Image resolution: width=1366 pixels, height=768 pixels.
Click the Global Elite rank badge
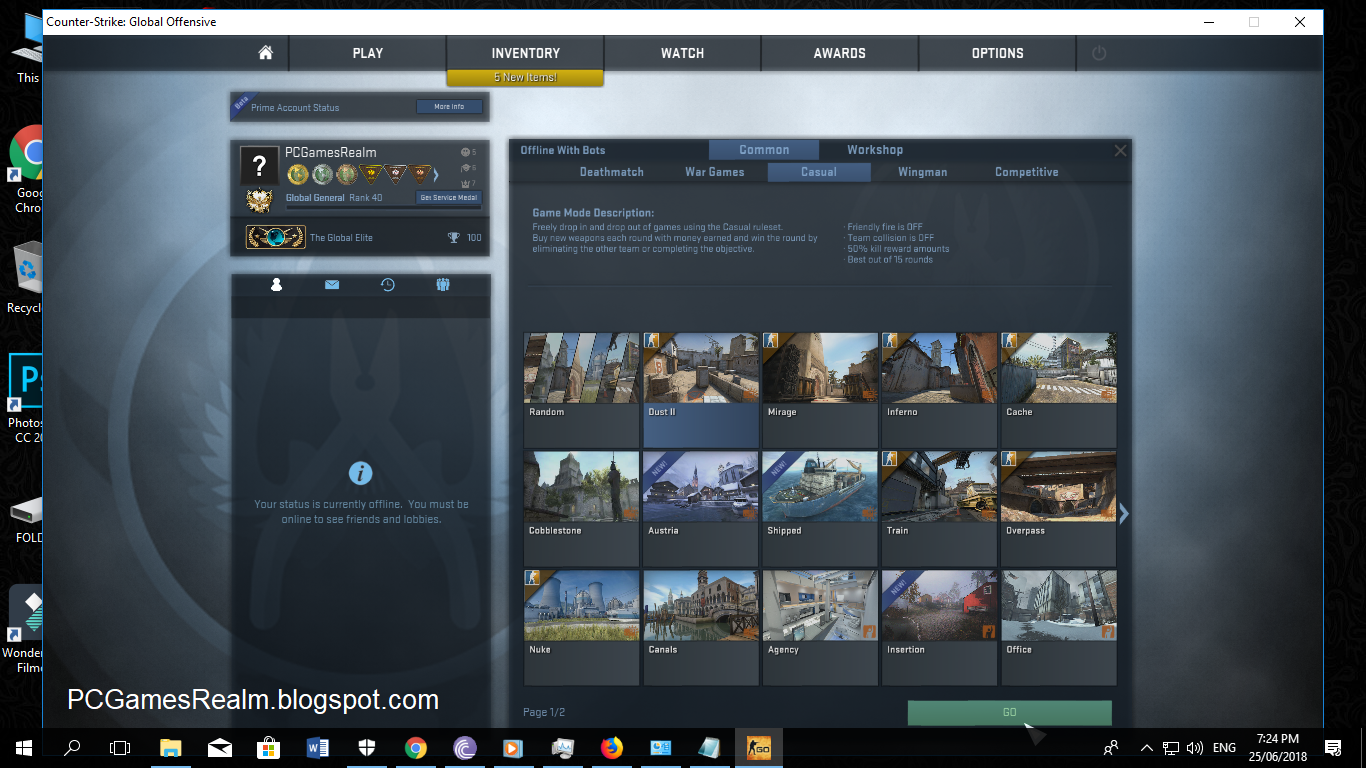[x=274, y=237]
